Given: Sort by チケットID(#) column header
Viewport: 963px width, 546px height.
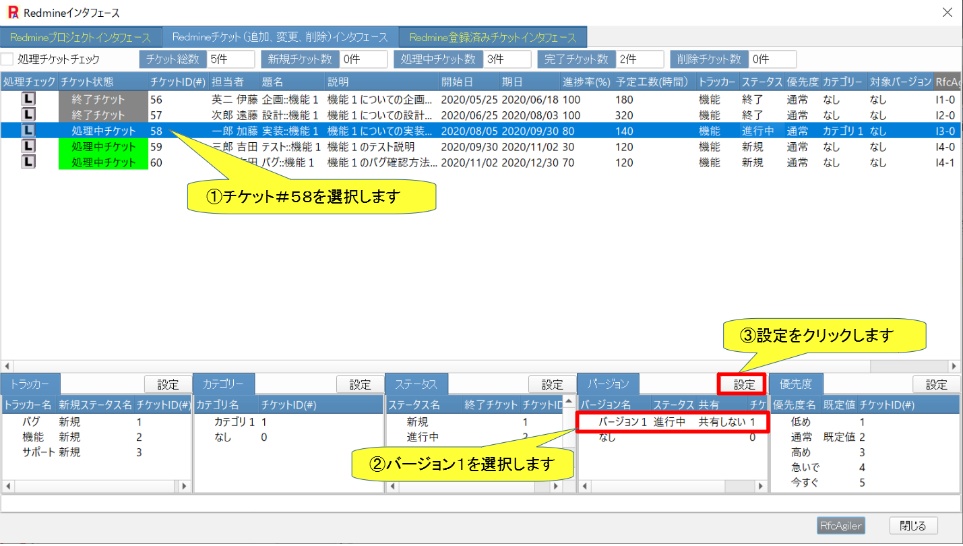Looking at the screenshot, I should (178, 82).
